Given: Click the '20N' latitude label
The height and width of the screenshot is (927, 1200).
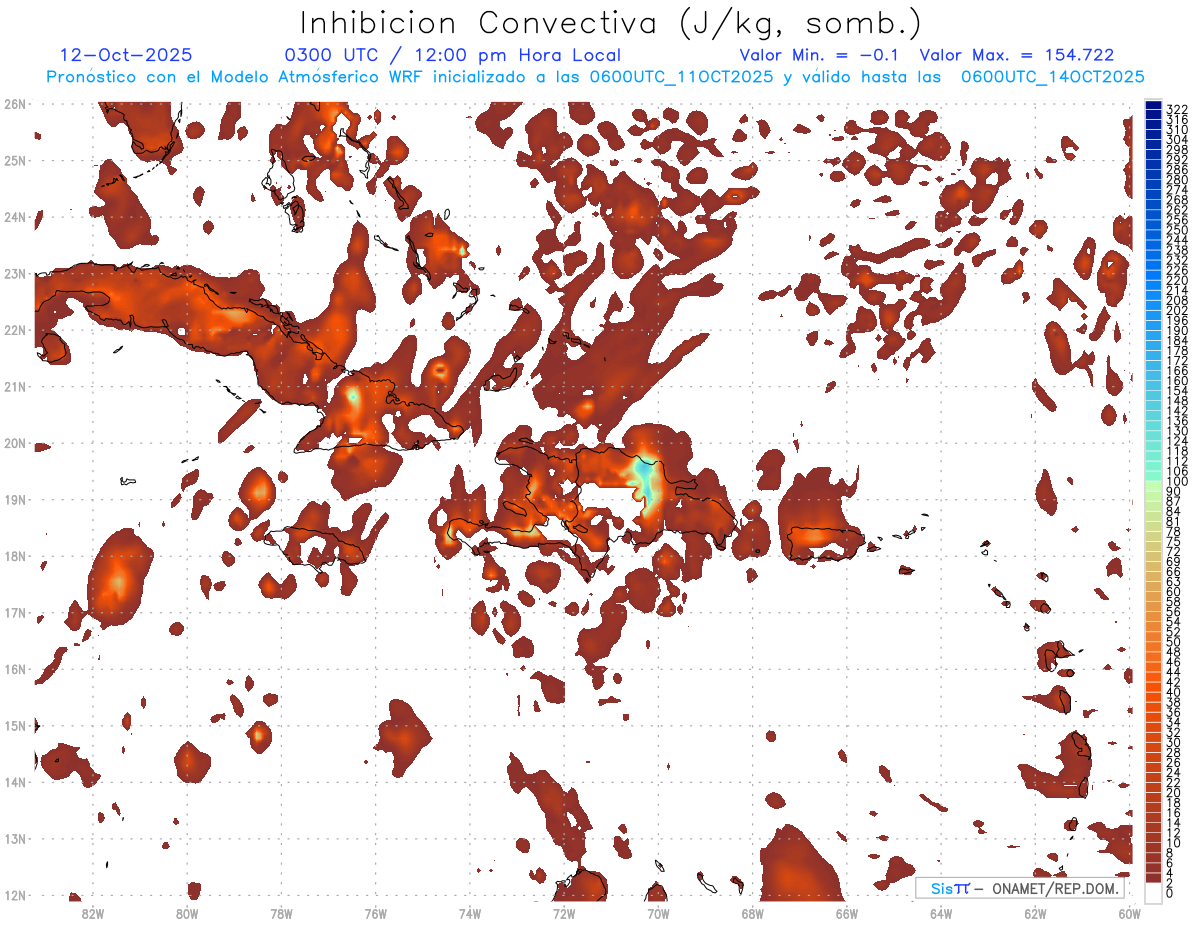Looking at the screenshot, I should pos(15,443).
